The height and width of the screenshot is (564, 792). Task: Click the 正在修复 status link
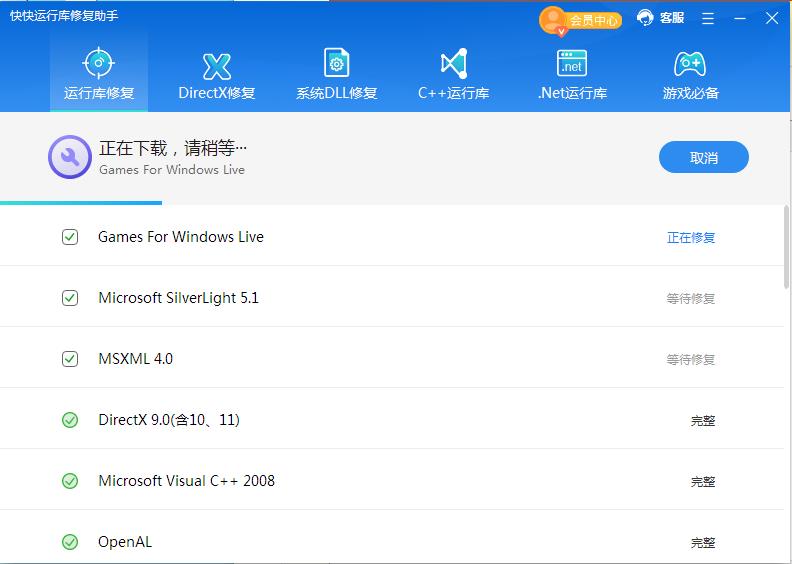tap(690, 237)
